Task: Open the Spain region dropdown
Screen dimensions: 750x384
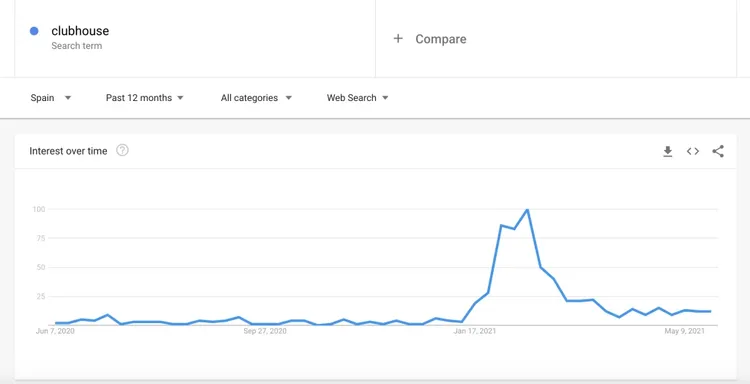Action: click(x=51, y=98)
